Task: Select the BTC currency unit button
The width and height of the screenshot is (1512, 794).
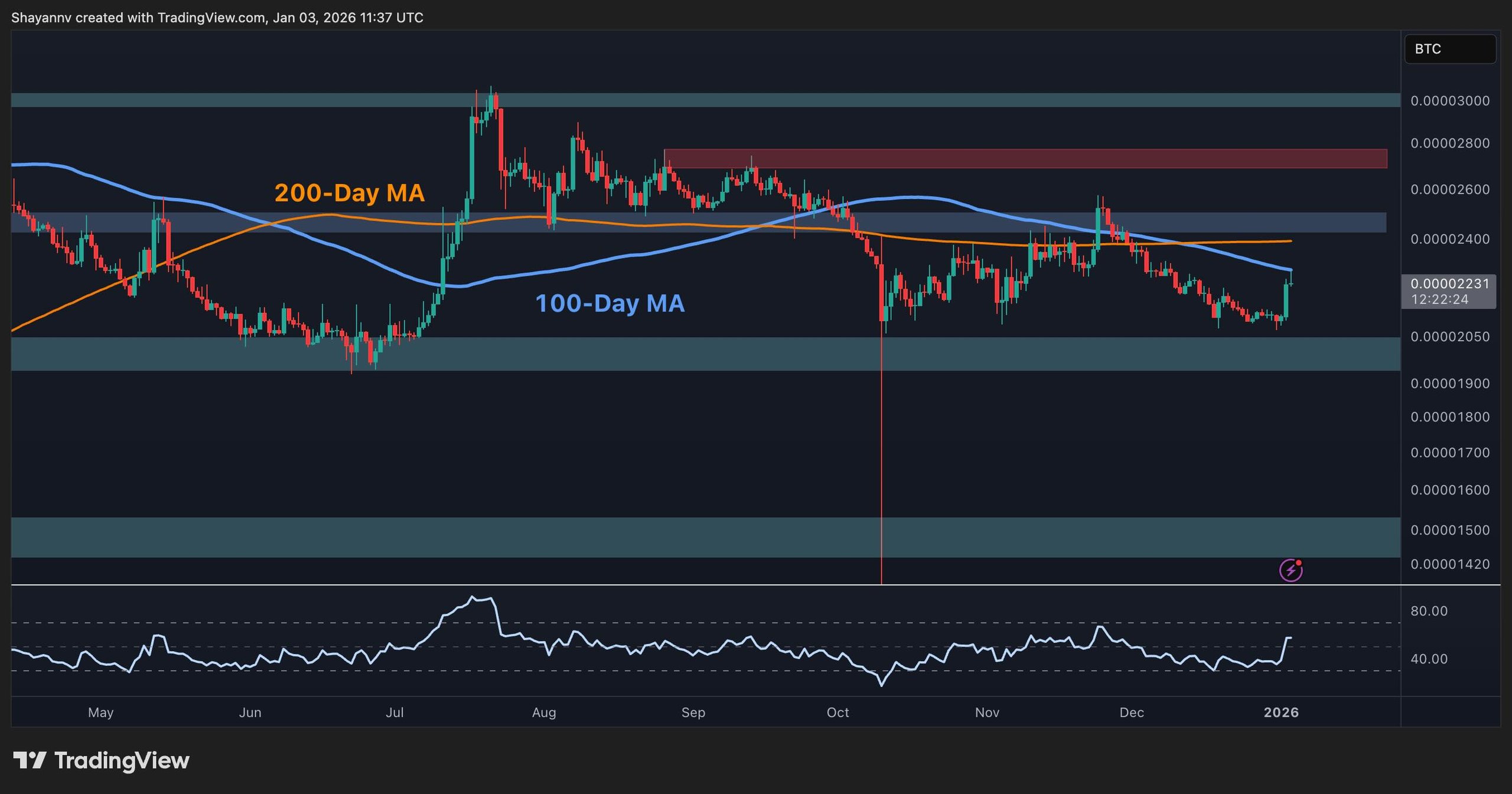Action: tap(1450, 49)
